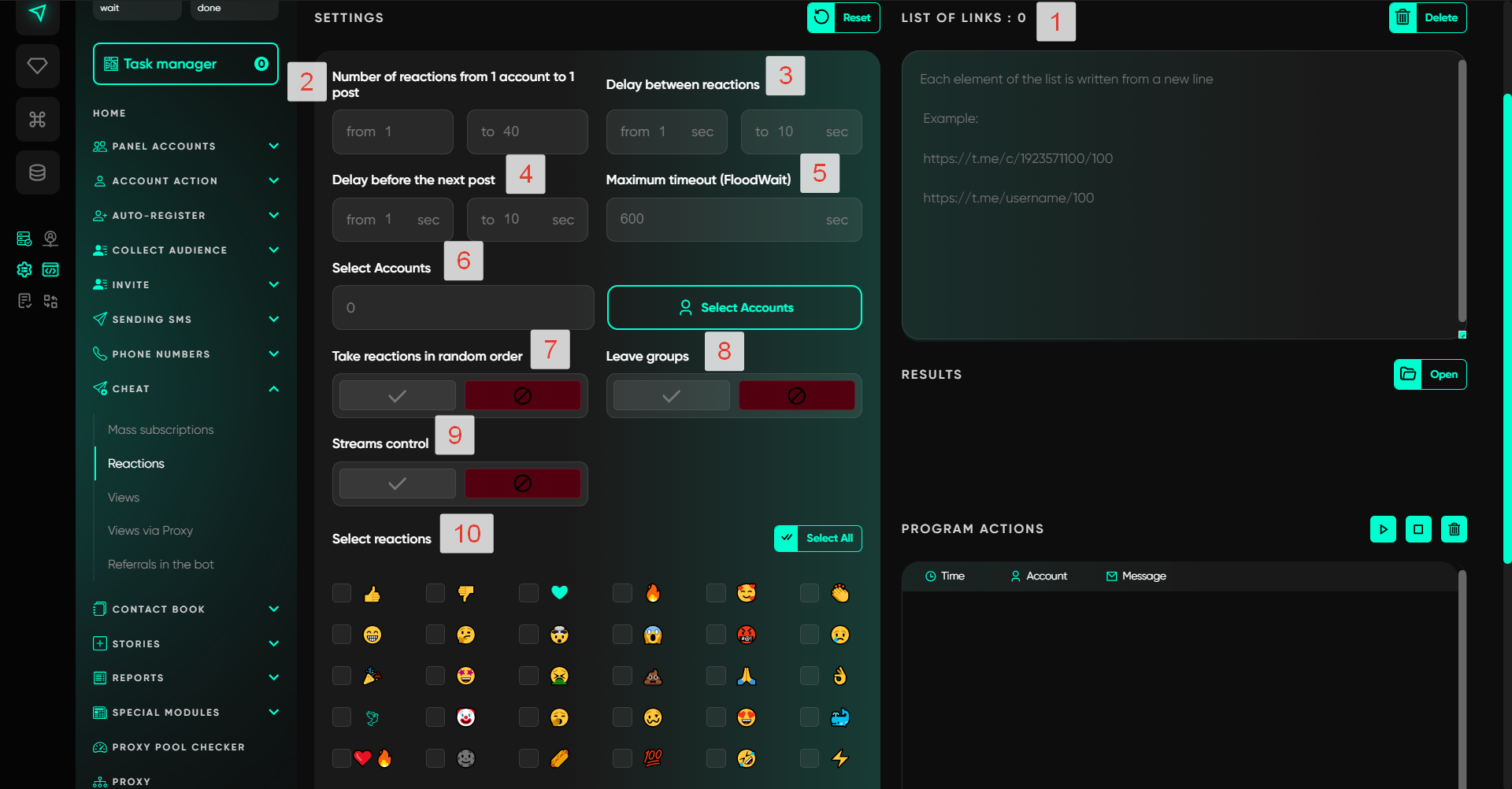
Task: Go to Mass subscriptions
Action: (161, 430)
